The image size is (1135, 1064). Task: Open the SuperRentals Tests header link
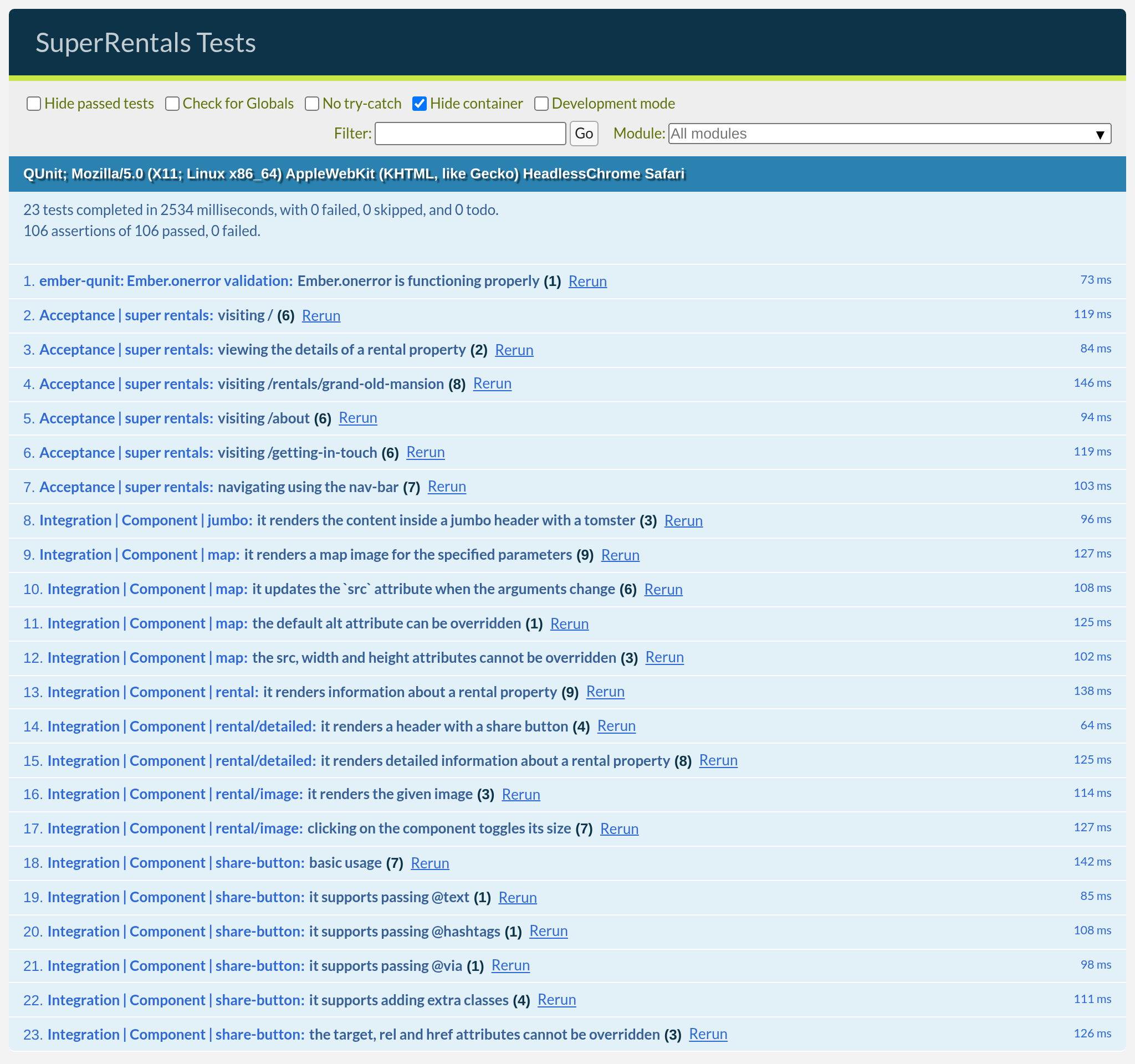click(146, 43)
